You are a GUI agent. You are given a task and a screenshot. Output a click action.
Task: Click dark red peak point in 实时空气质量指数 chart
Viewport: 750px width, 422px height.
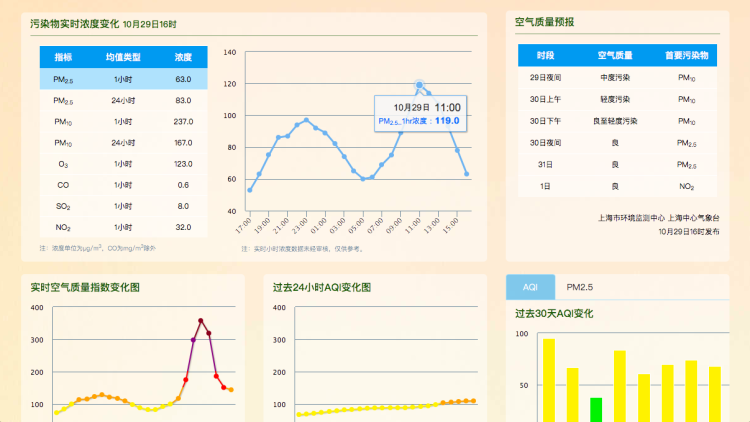coord(201,321)
